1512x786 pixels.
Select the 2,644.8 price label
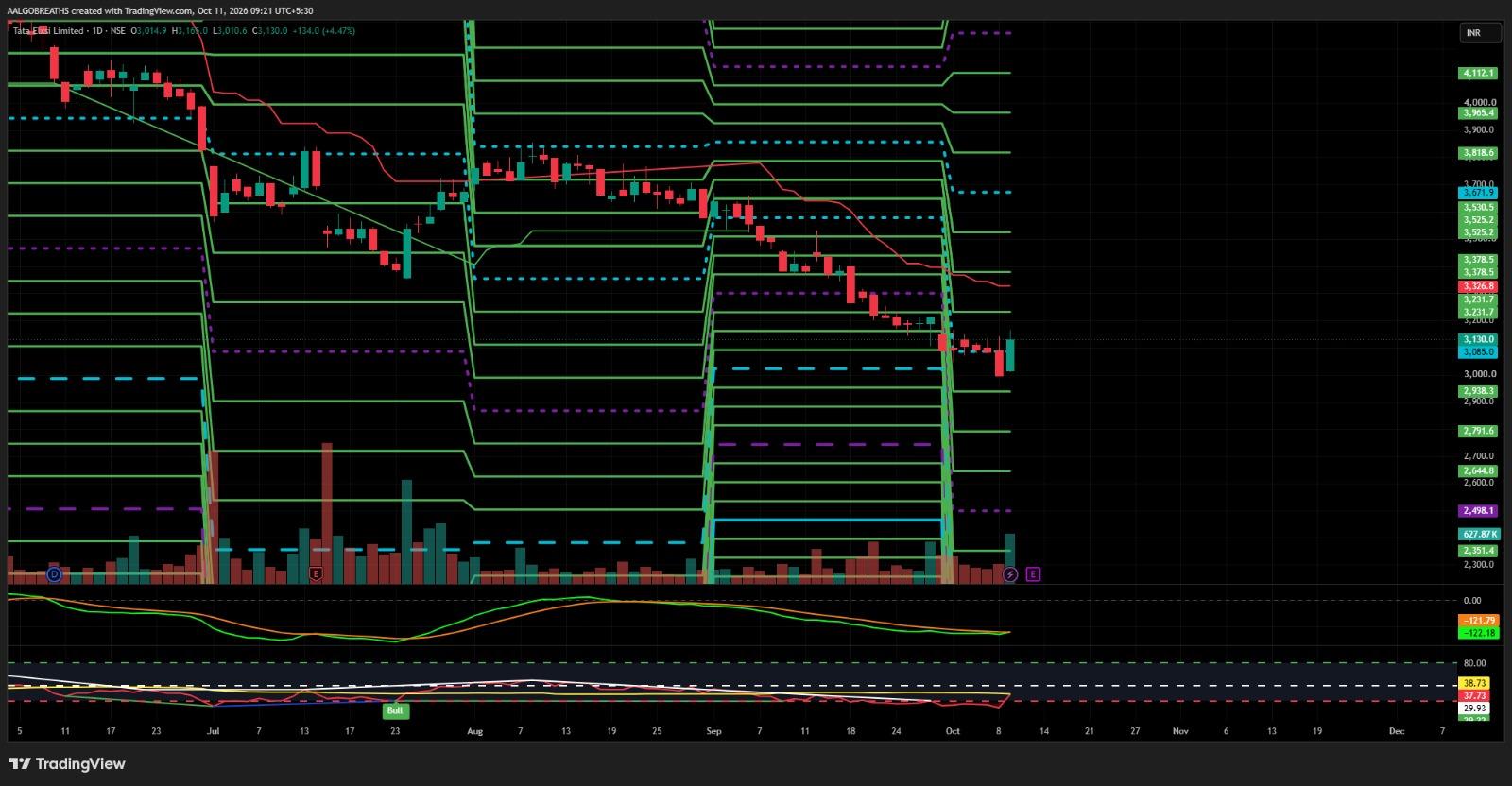pos(1479,470)
